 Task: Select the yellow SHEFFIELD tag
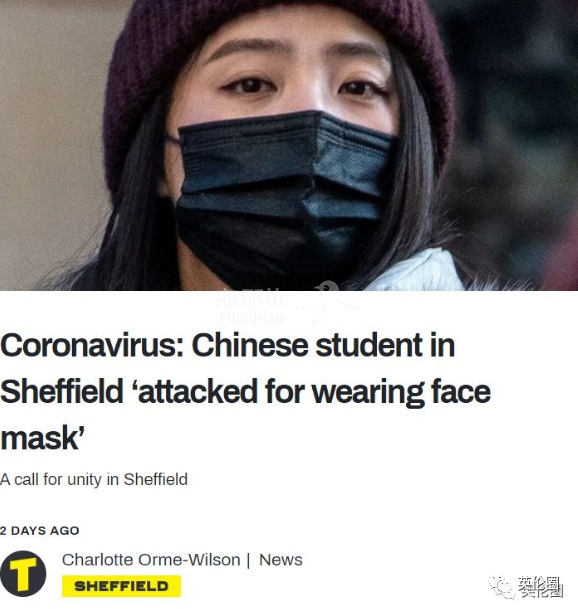point(121,586)
